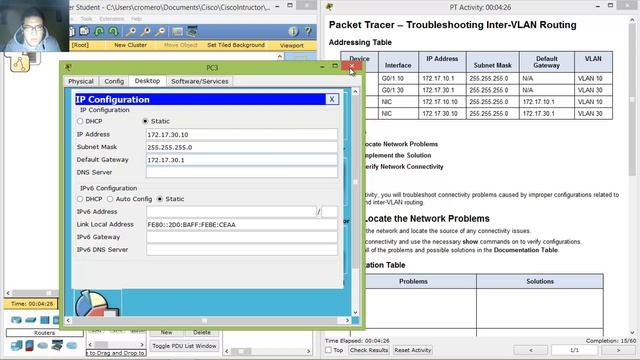
Task: Click the PC3 window horizontal scrollbar thumb
Action: (x=204, y=321)
